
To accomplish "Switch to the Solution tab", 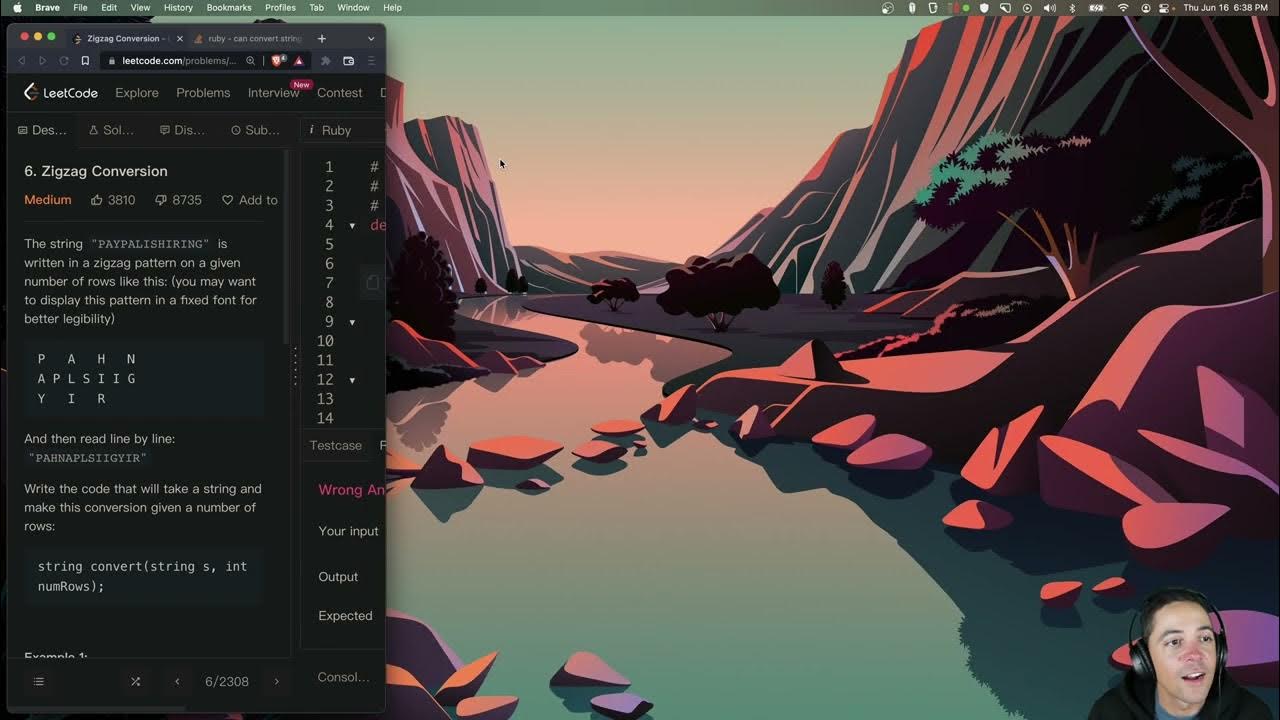I will coord(111,130).
